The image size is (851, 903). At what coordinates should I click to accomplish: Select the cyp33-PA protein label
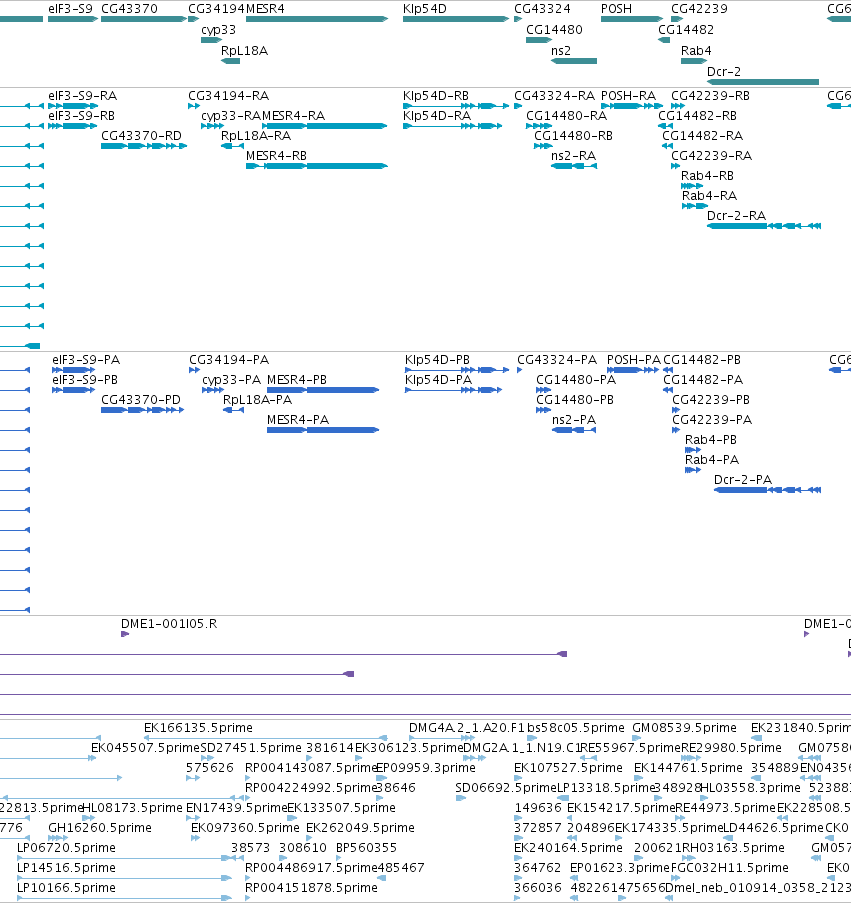point(231,380)
